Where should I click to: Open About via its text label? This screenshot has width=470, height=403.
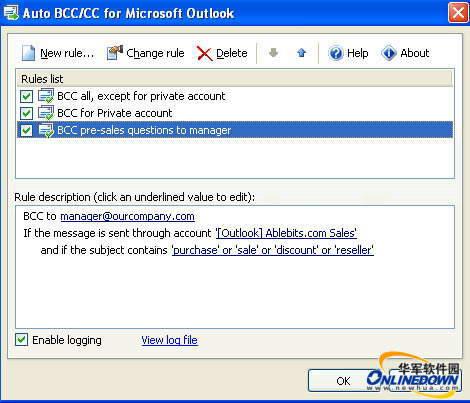tap(415, 53)
